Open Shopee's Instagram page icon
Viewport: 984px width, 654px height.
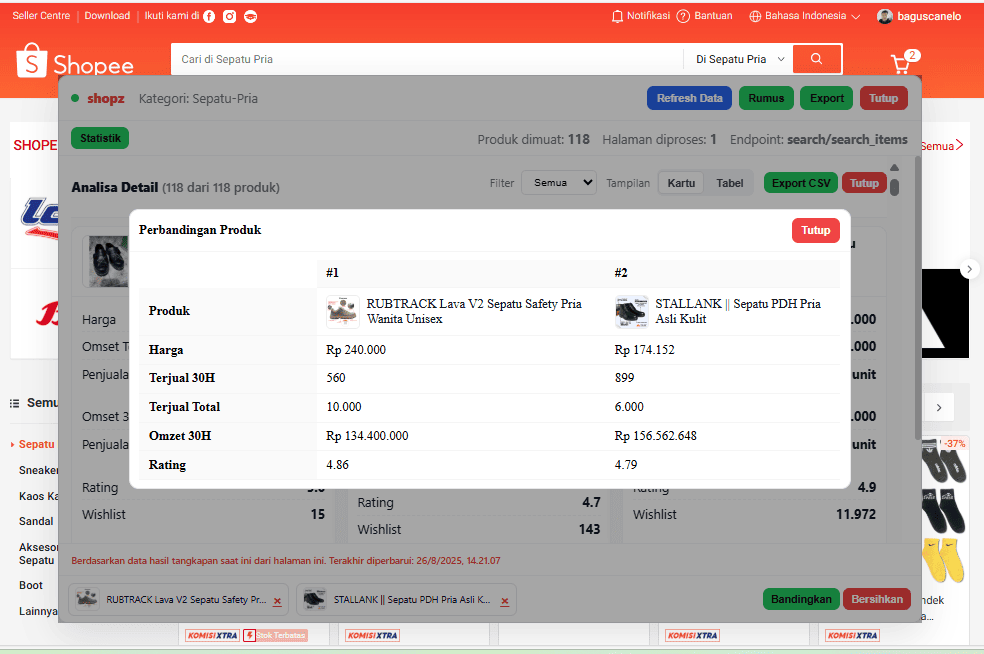click(229, 16)
